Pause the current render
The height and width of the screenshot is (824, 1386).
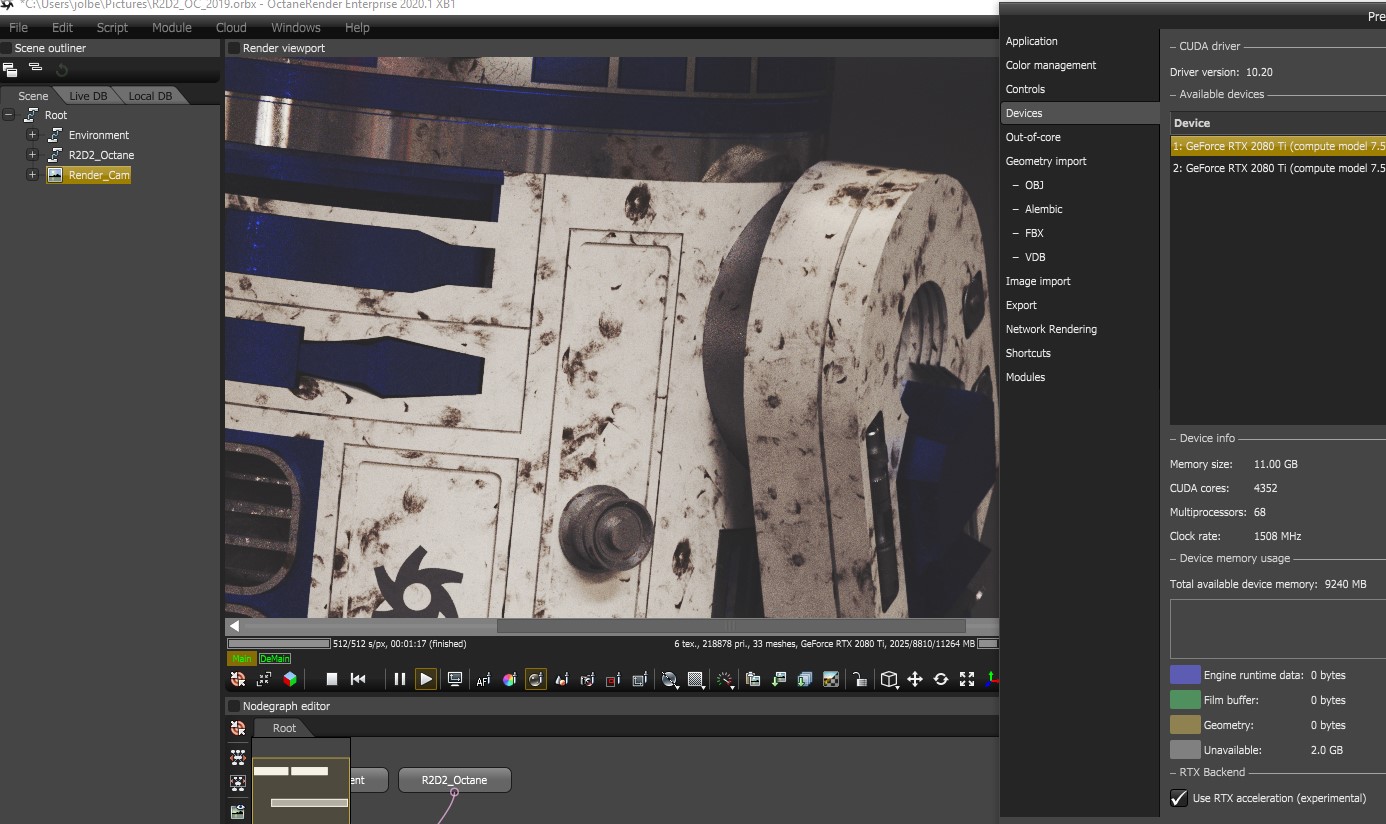(x=400, y=679)
